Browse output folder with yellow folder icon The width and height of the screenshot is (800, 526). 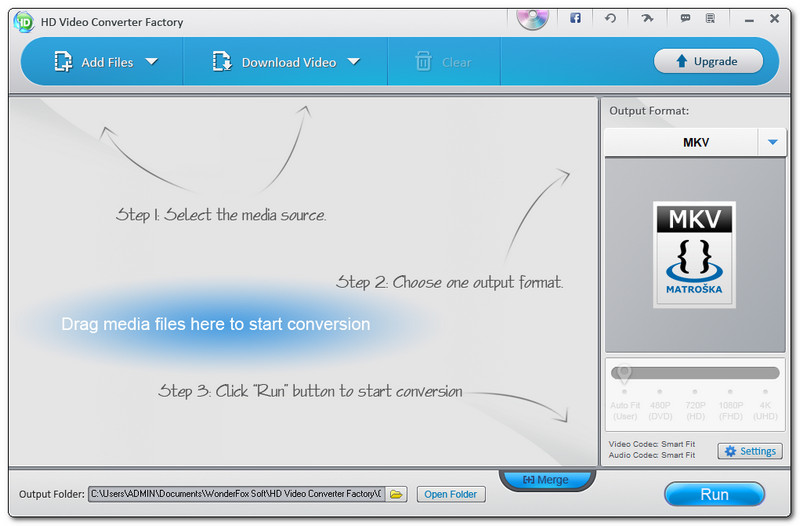pos(397,494)
